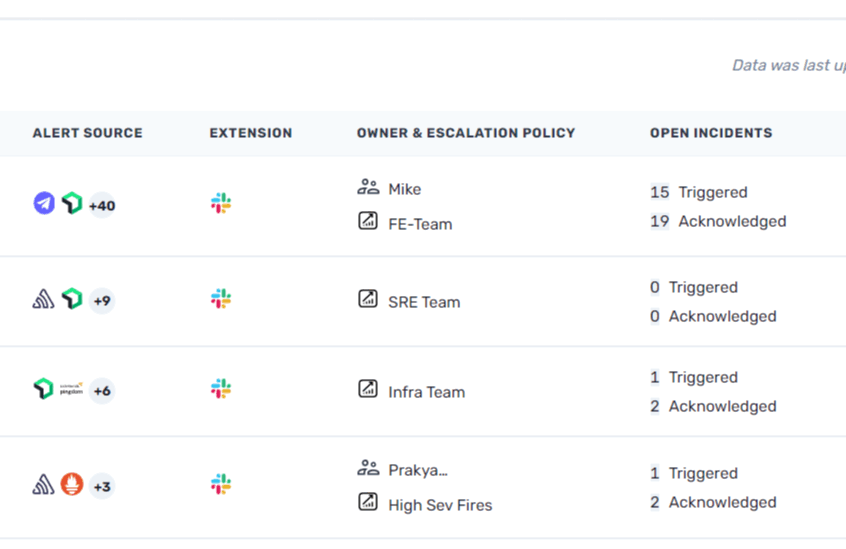Image resolution: width=846 pixels, height=549 pixels.
Task: Click the purple paper-plane alert source icon
Action: point(44,204)
